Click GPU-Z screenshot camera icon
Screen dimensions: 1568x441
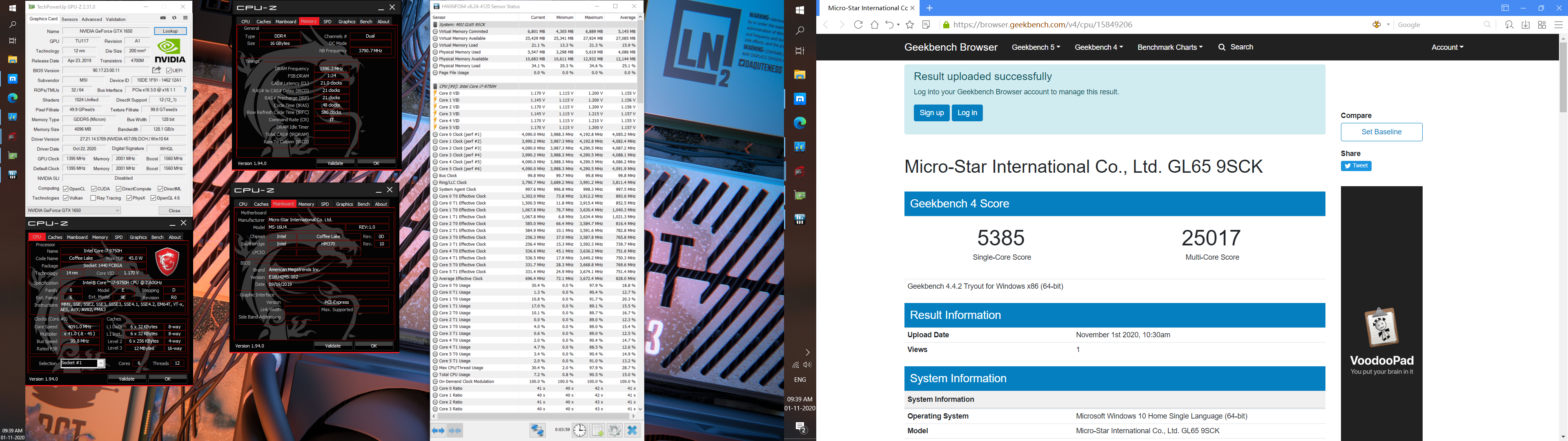pos(163,18)
